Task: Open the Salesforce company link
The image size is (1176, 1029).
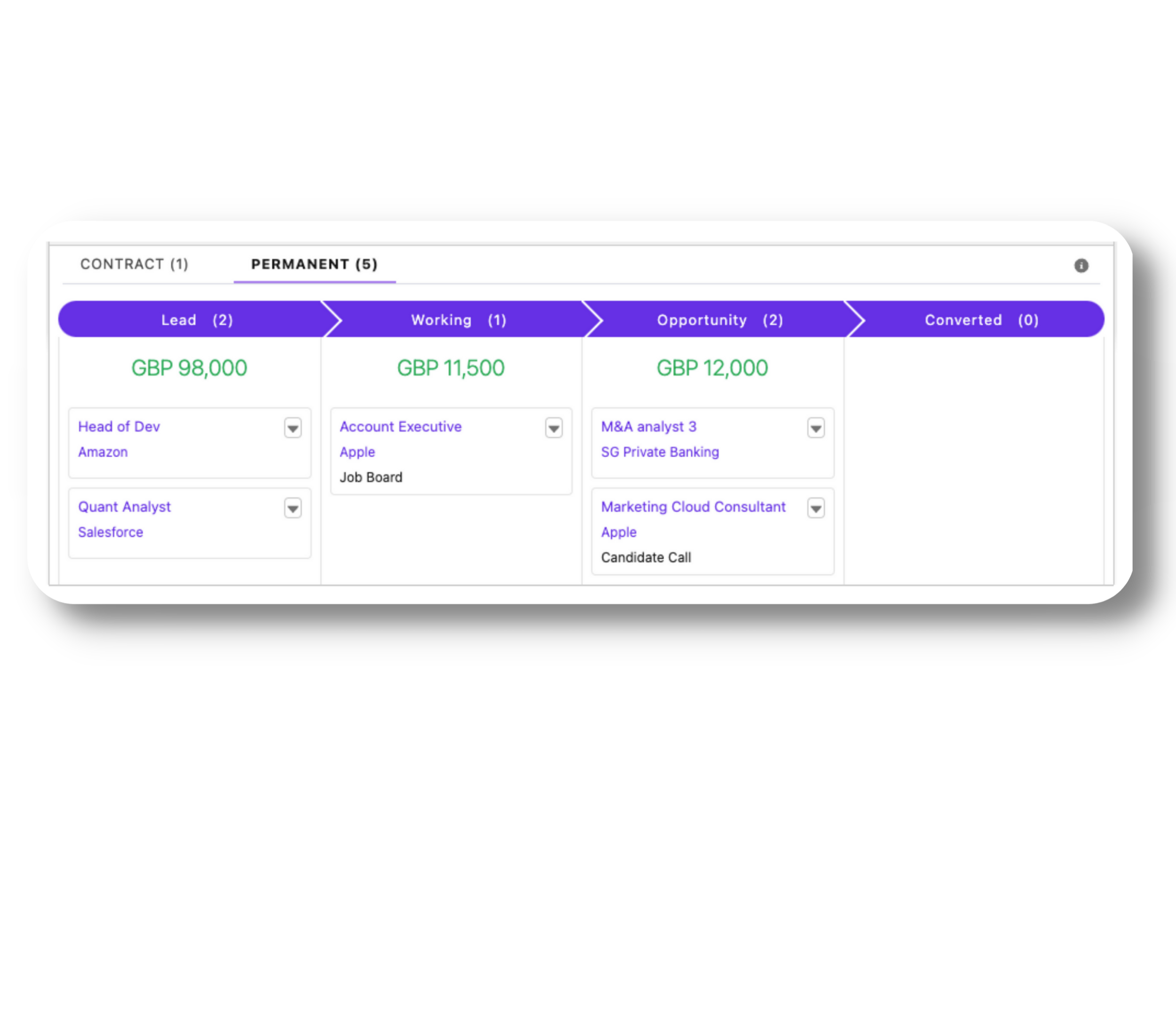Action: tap(110, 532)
